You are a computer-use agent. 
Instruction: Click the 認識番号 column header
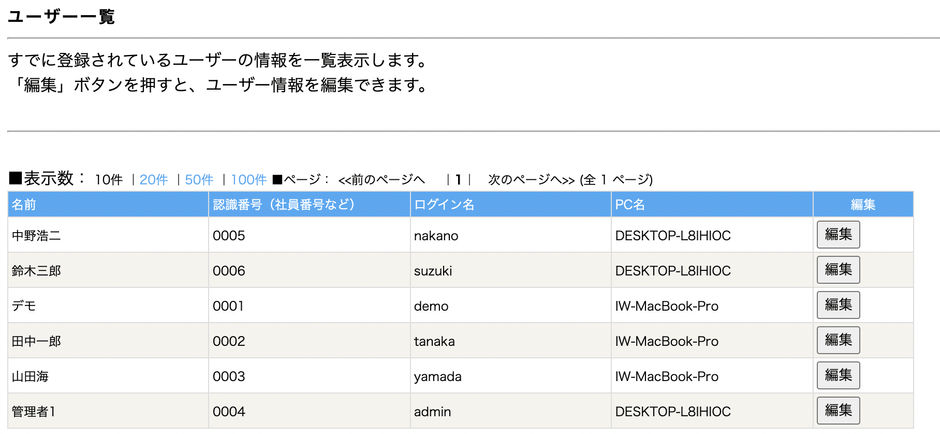click(284, 205)
